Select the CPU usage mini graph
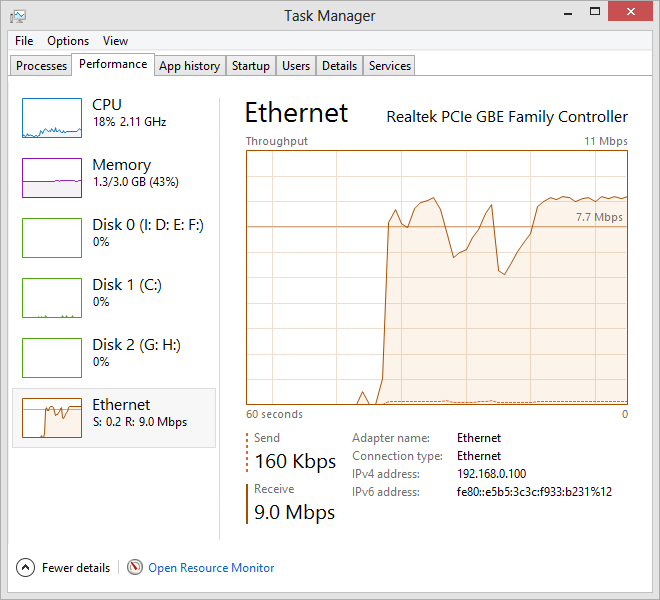Viewport: 660px width, 600px height. [52, 118]
